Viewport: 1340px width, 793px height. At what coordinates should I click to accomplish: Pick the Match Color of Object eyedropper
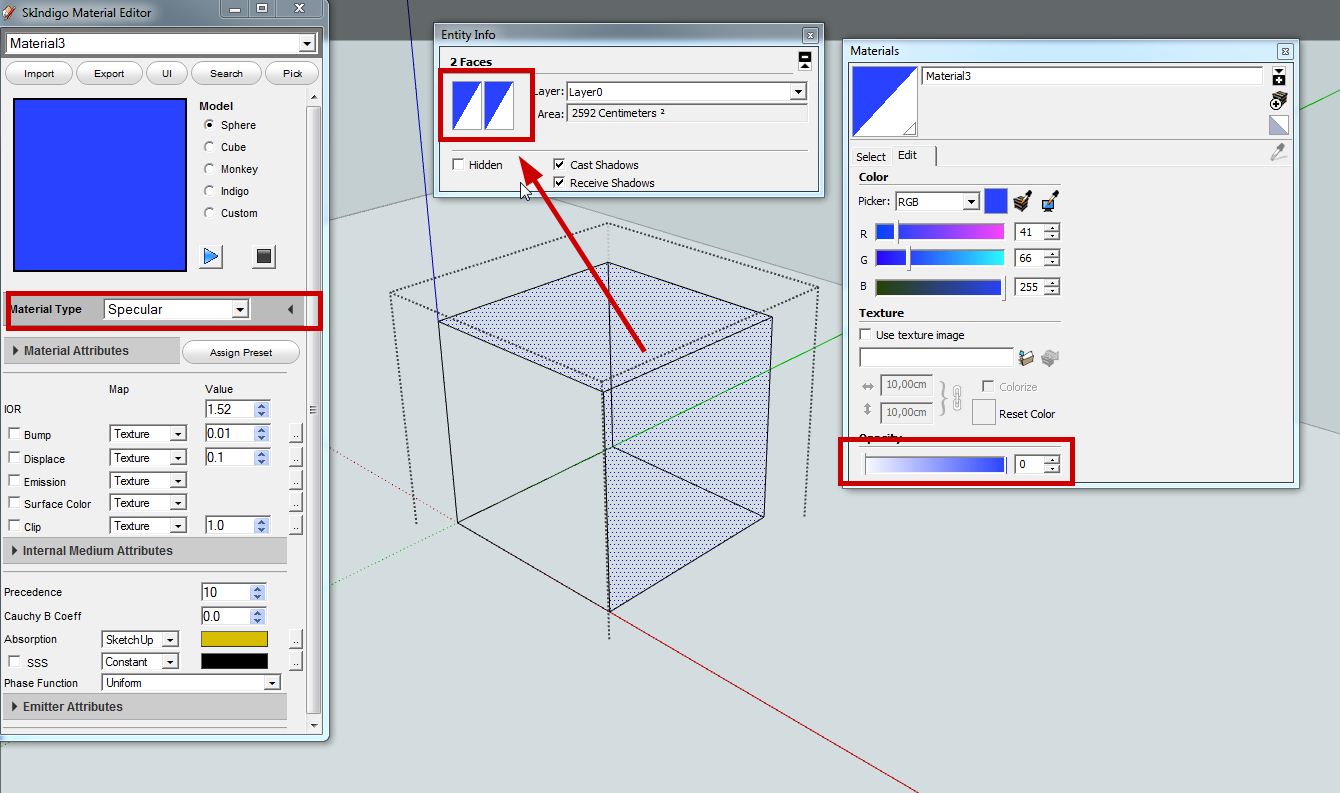[x=1021, y=202]
